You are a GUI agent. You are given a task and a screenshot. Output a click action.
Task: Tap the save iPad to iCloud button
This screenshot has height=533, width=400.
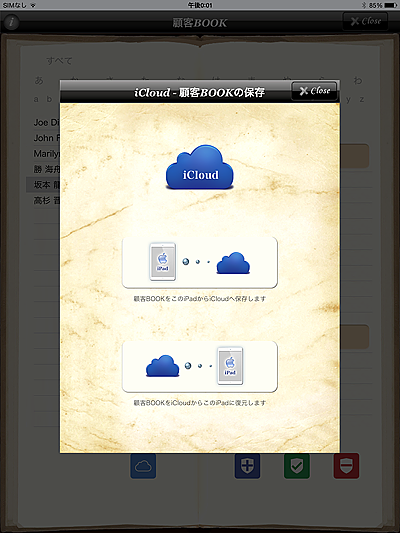(x=199, y=262)
